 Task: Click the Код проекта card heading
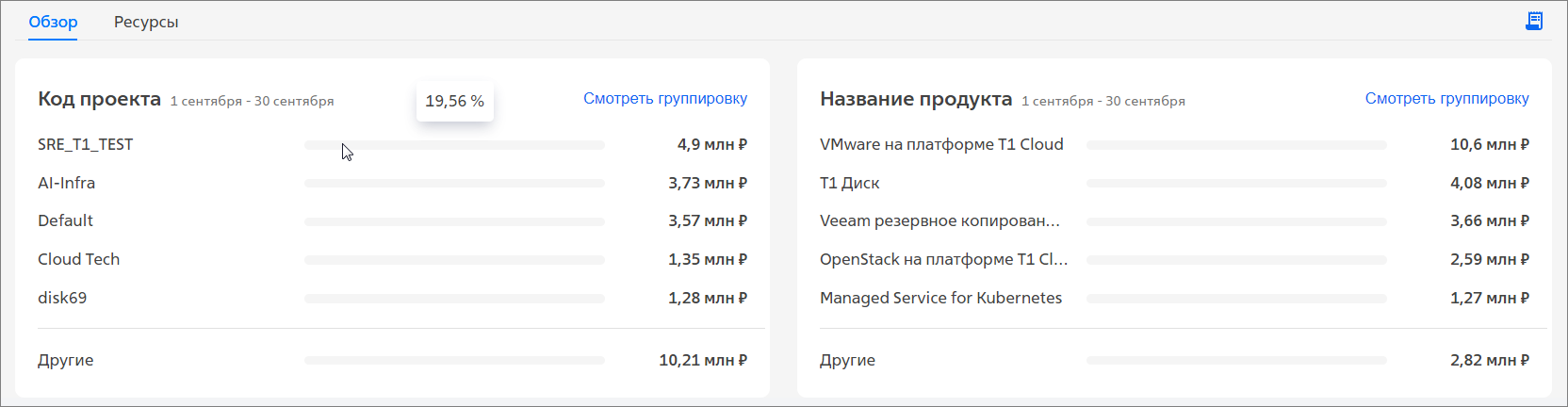(99, 99)
